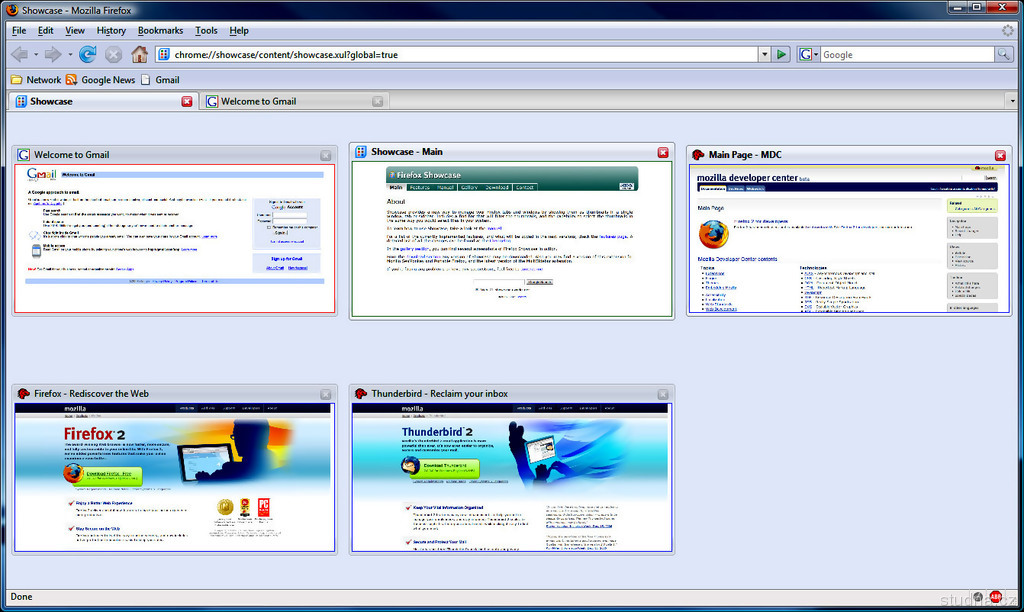Close the Showcase - Main thumbnail
This screenshot has width=1024, height=612.
click(663, 152)
